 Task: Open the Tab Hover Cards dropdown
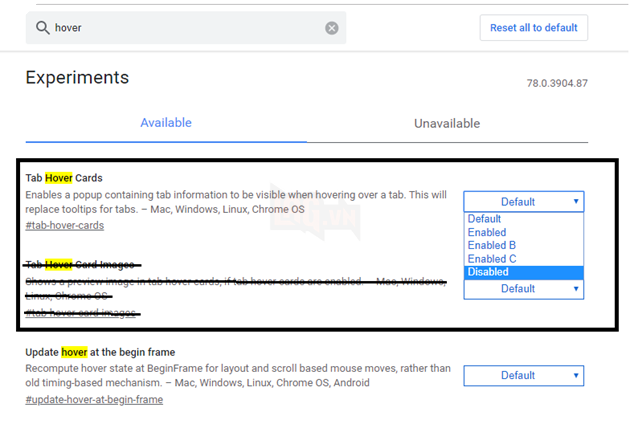click(x=523, y=201)
